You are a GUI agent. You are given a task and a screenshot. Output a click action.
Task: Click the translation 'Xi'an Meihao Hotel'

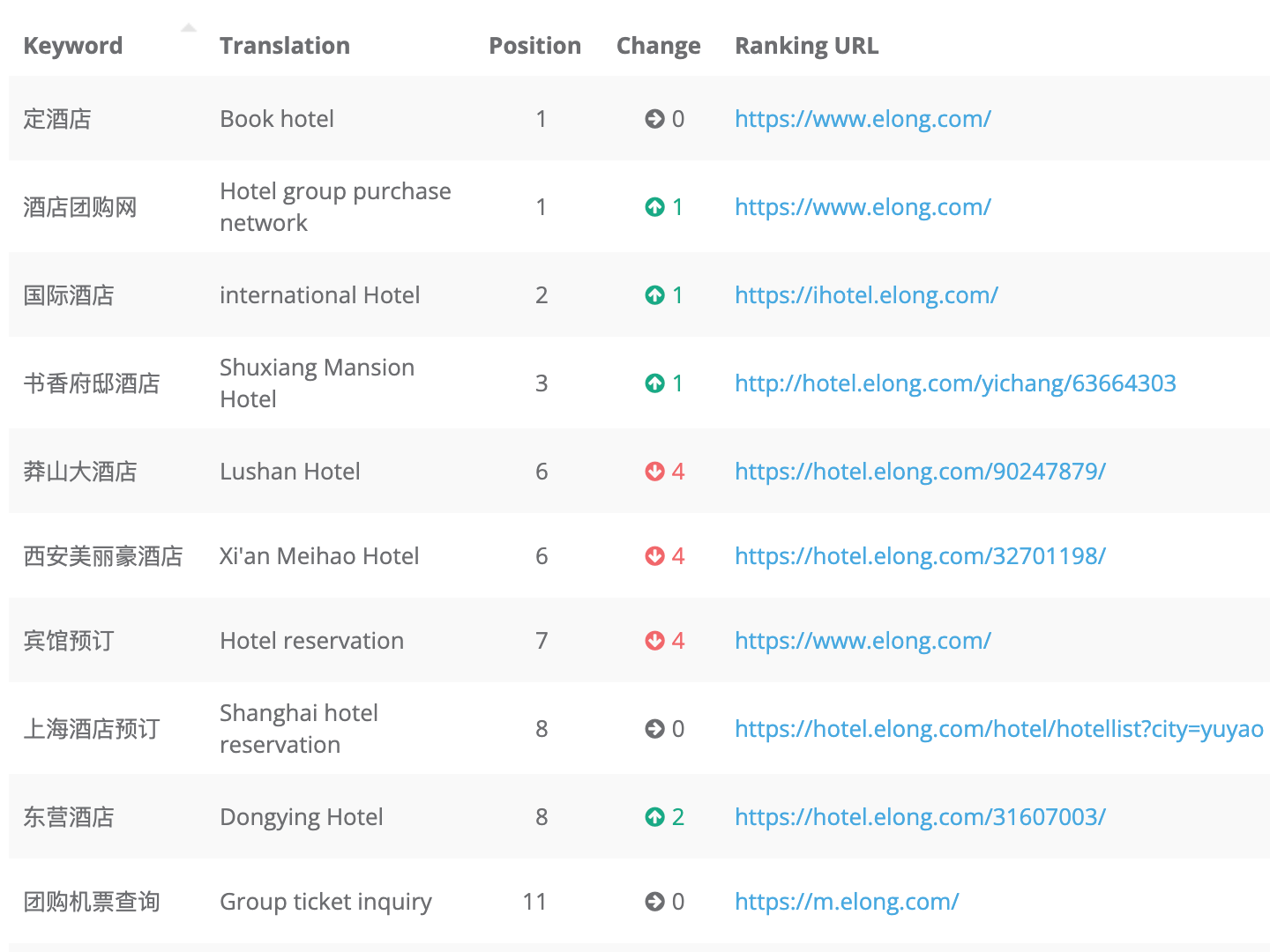(319, 556)
